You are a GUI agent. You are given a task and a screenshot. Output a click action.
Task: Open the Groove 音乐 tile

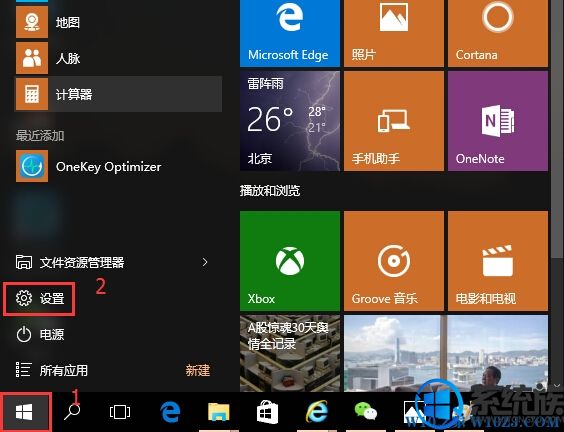coord(394,261)
